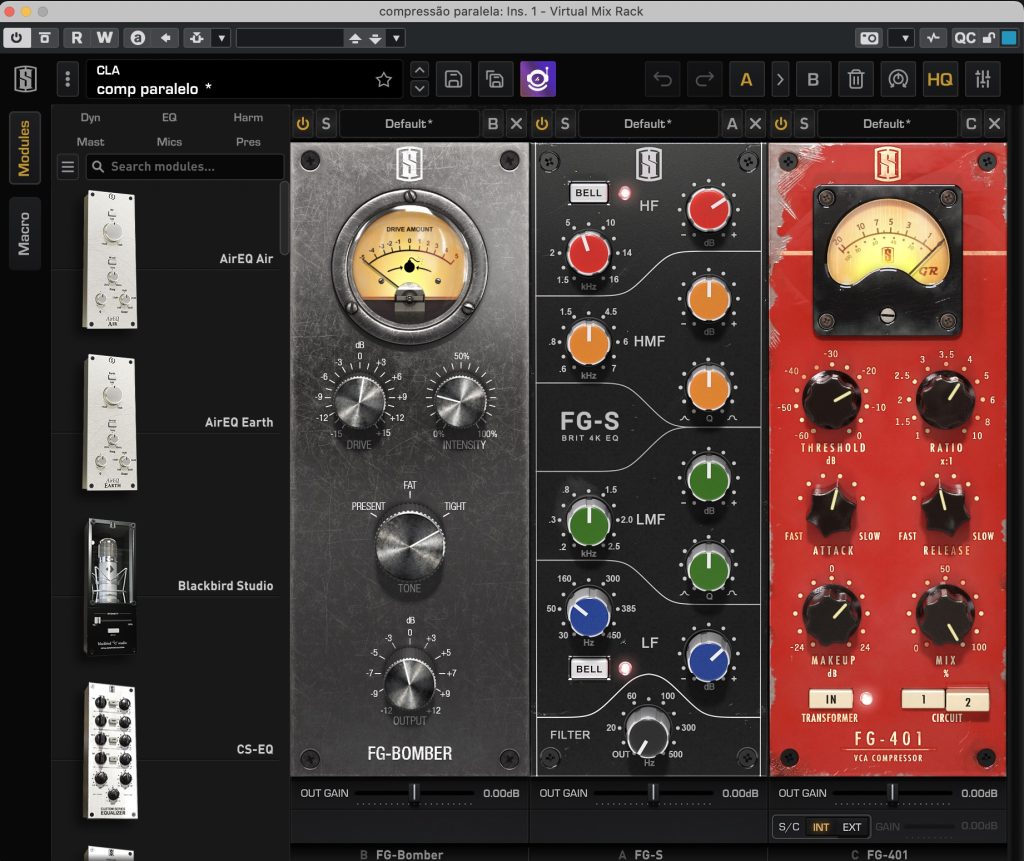Select circuit 1 on the FG-401
This screenshot has height=861, width=1024.
(922, 699)
